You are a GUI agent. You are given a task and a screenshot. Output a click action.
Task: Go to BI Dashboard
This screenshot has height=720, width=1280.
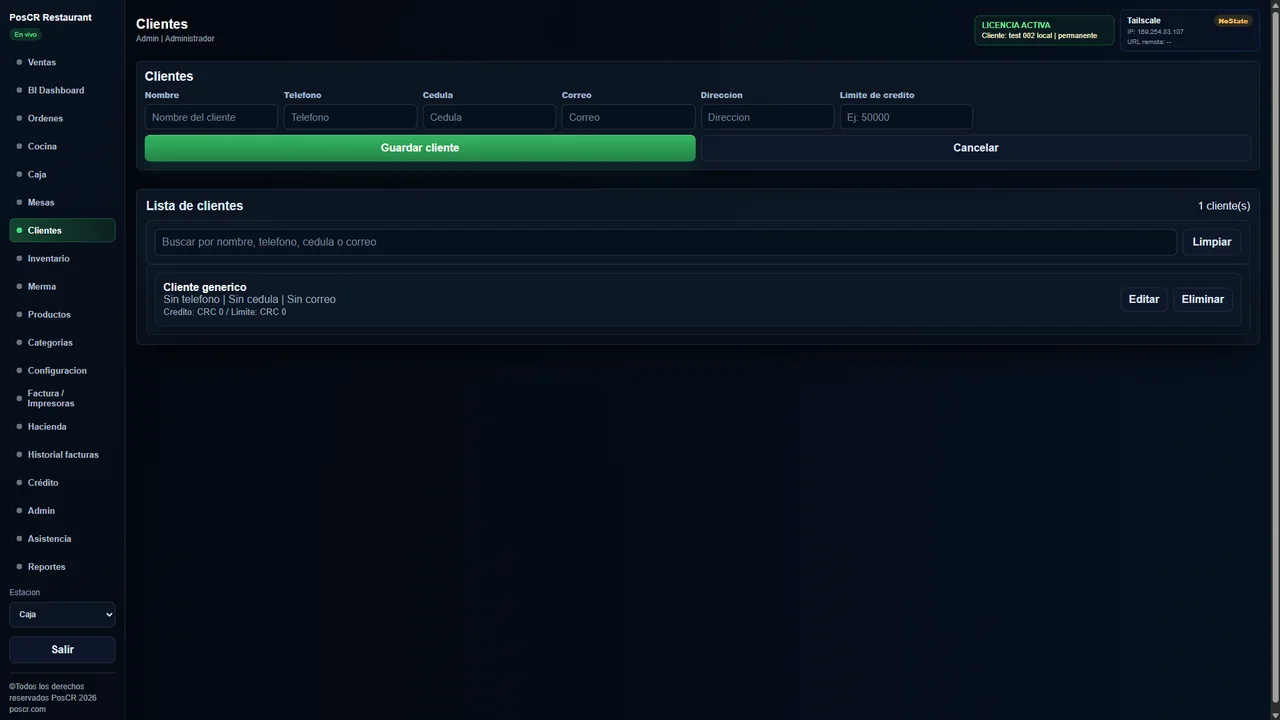point(62,90)
